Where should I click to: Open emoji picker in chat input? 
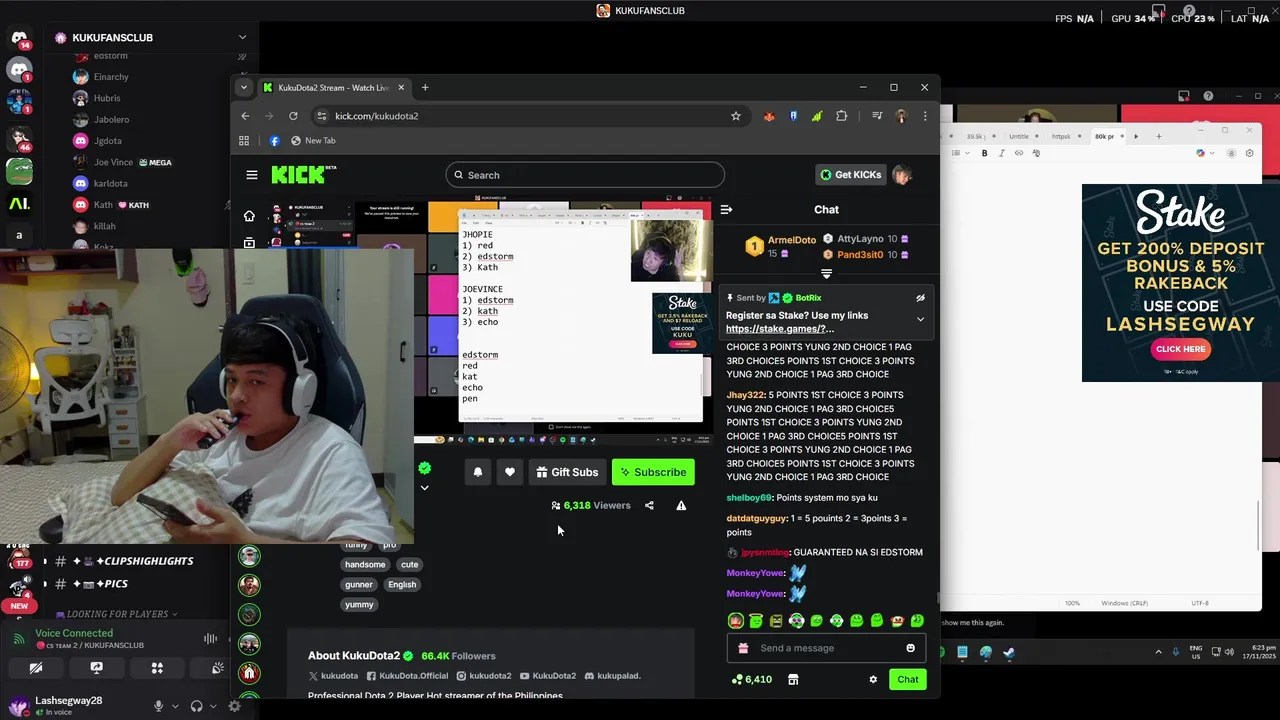[x=910, y=648]
